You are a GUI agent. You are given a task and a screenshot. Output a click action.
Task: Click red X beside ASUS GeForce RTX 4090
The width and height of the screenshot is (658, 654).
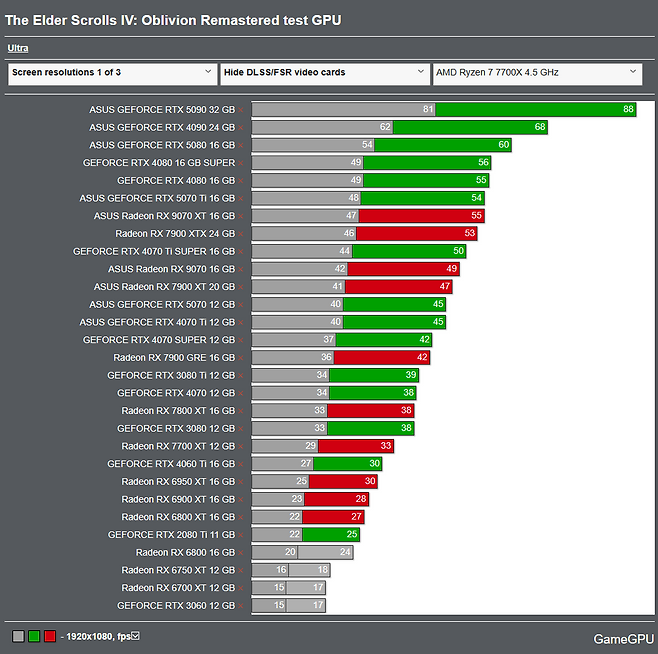(240, 128)
